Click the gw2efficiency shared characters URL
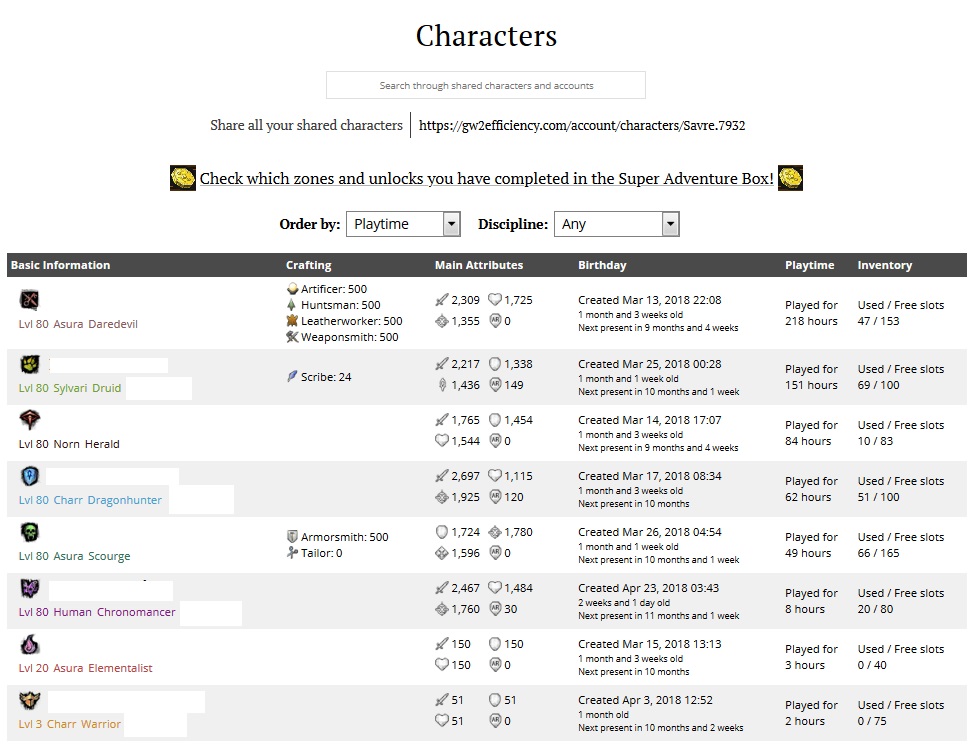This screenshot has height=755, width=973. pyautogui.click(x=581, y=125)
